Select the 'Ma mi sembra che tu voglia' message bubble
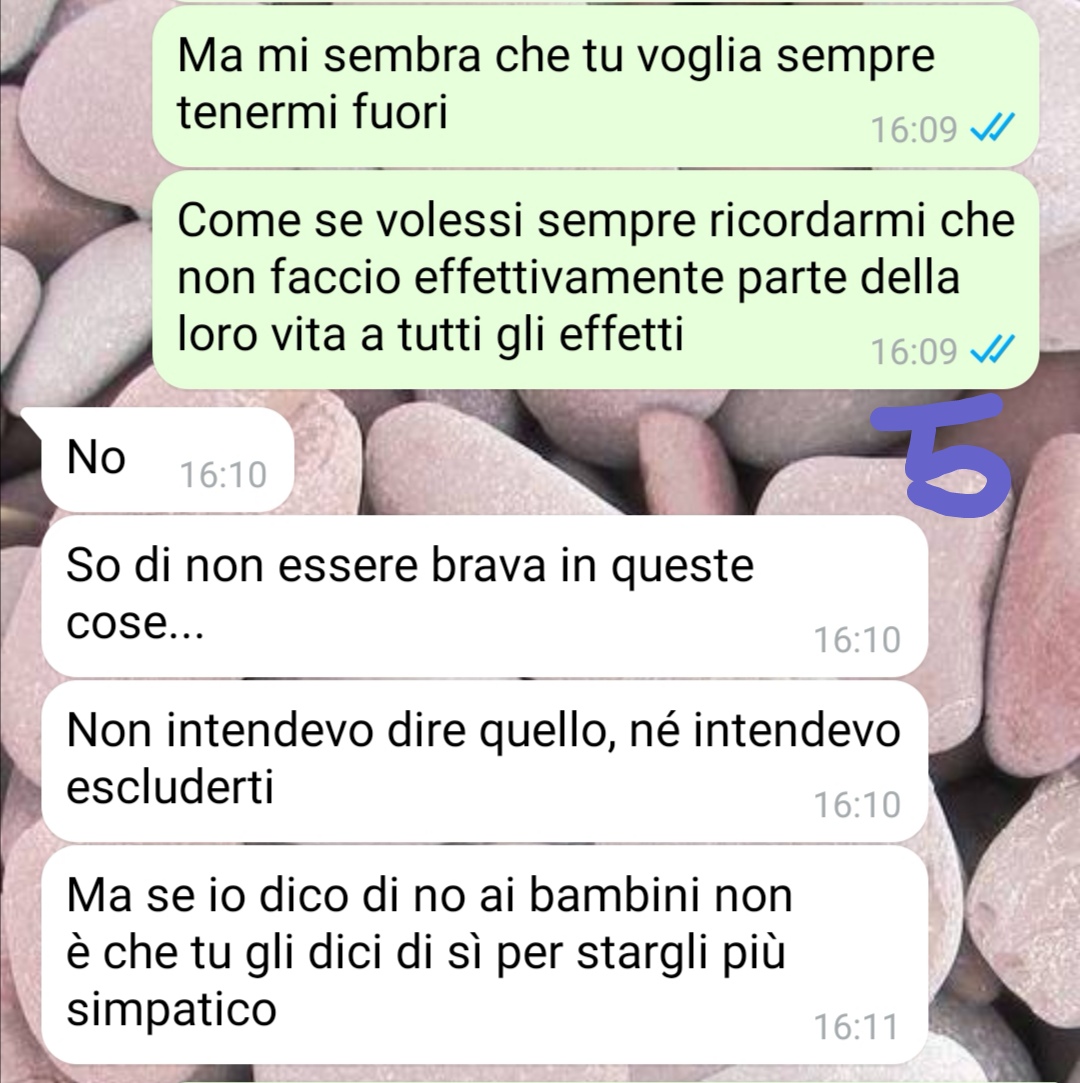The width and height of the screenshot is (1080, 1083). click(x=595, y=86)
